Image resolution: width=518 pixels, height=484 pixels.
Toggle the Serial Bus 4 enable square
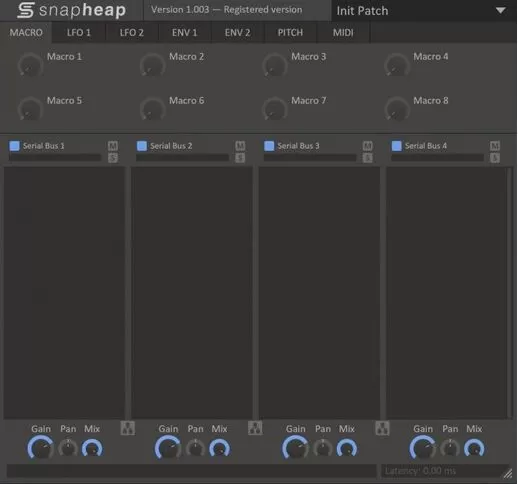[396, 146]
